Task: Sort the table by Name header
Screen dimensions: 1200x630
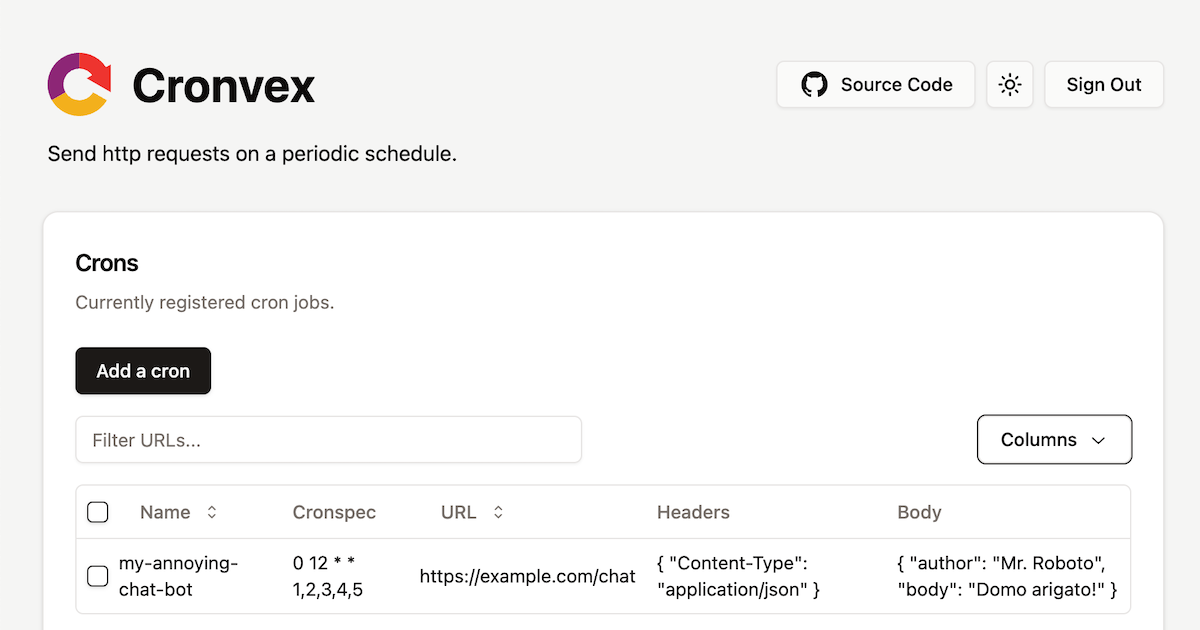Action: (x=166, y=512)
